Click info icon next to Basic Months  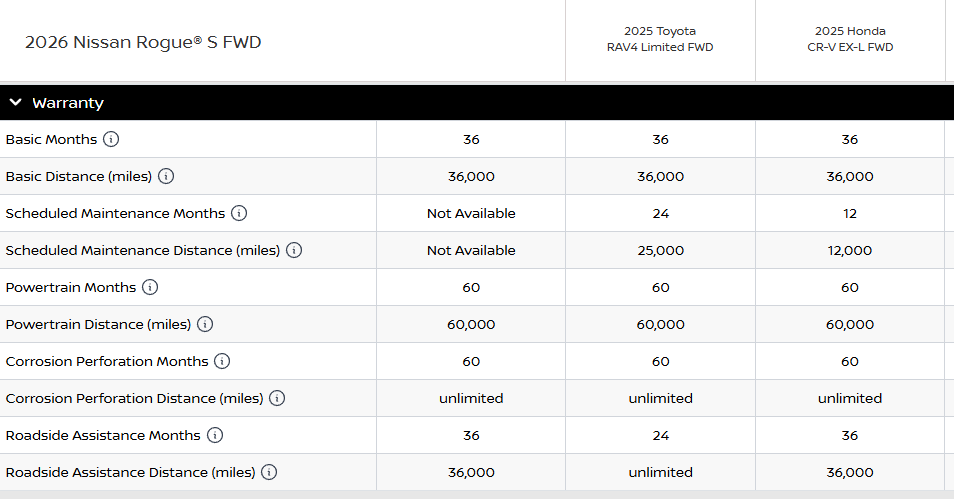click(111, 139)
